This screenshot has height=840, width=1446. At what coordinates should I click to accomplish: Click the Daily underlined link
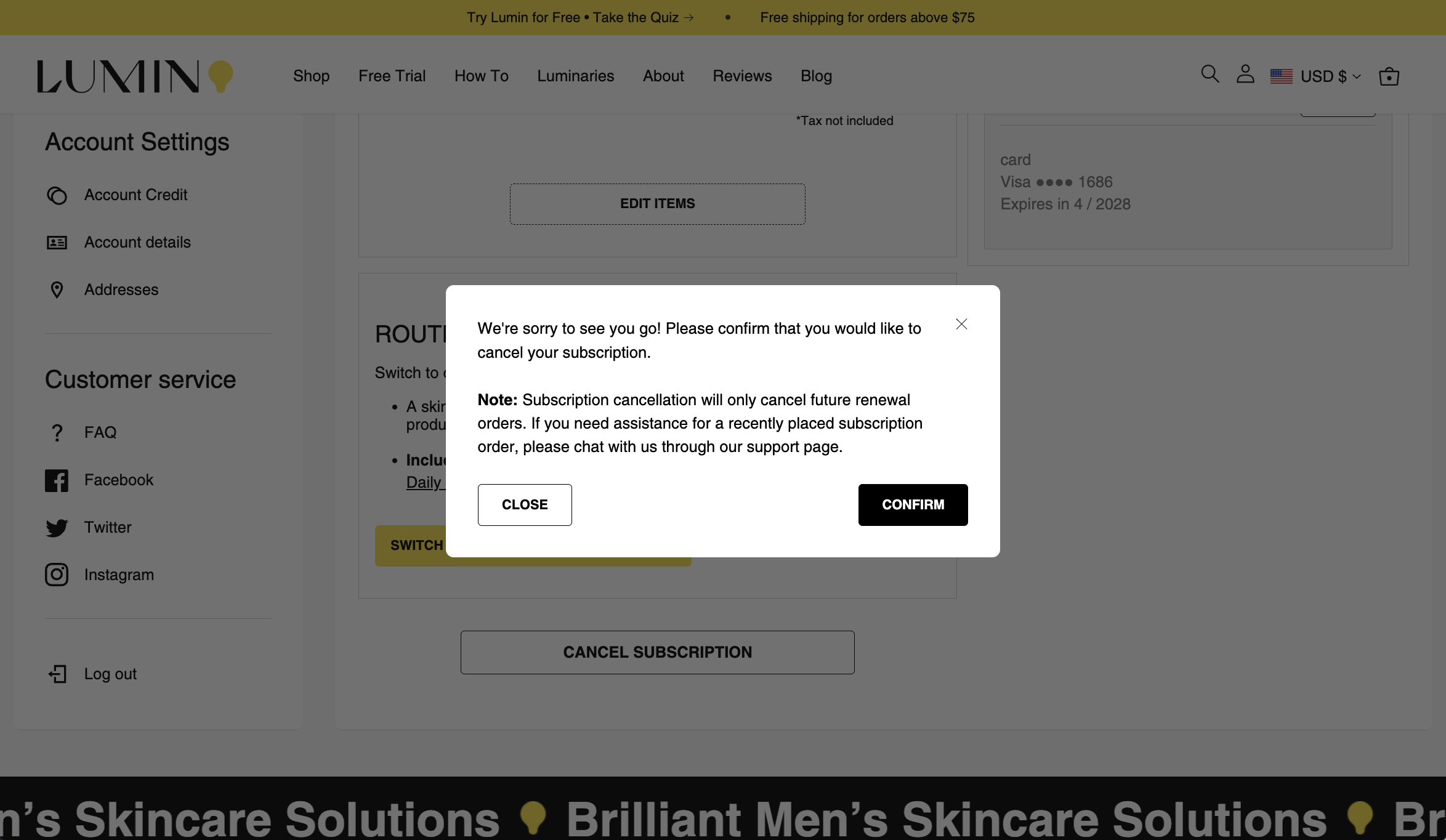pyautogui.click(x=425, y=482)
